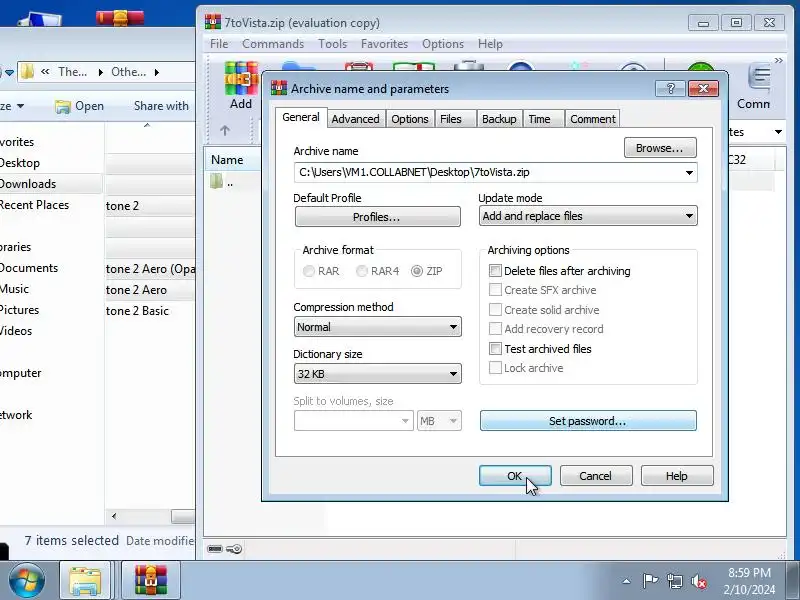
Task: Click the WinRAR icon in dialog title bar
Action: (x=279, y=88)
